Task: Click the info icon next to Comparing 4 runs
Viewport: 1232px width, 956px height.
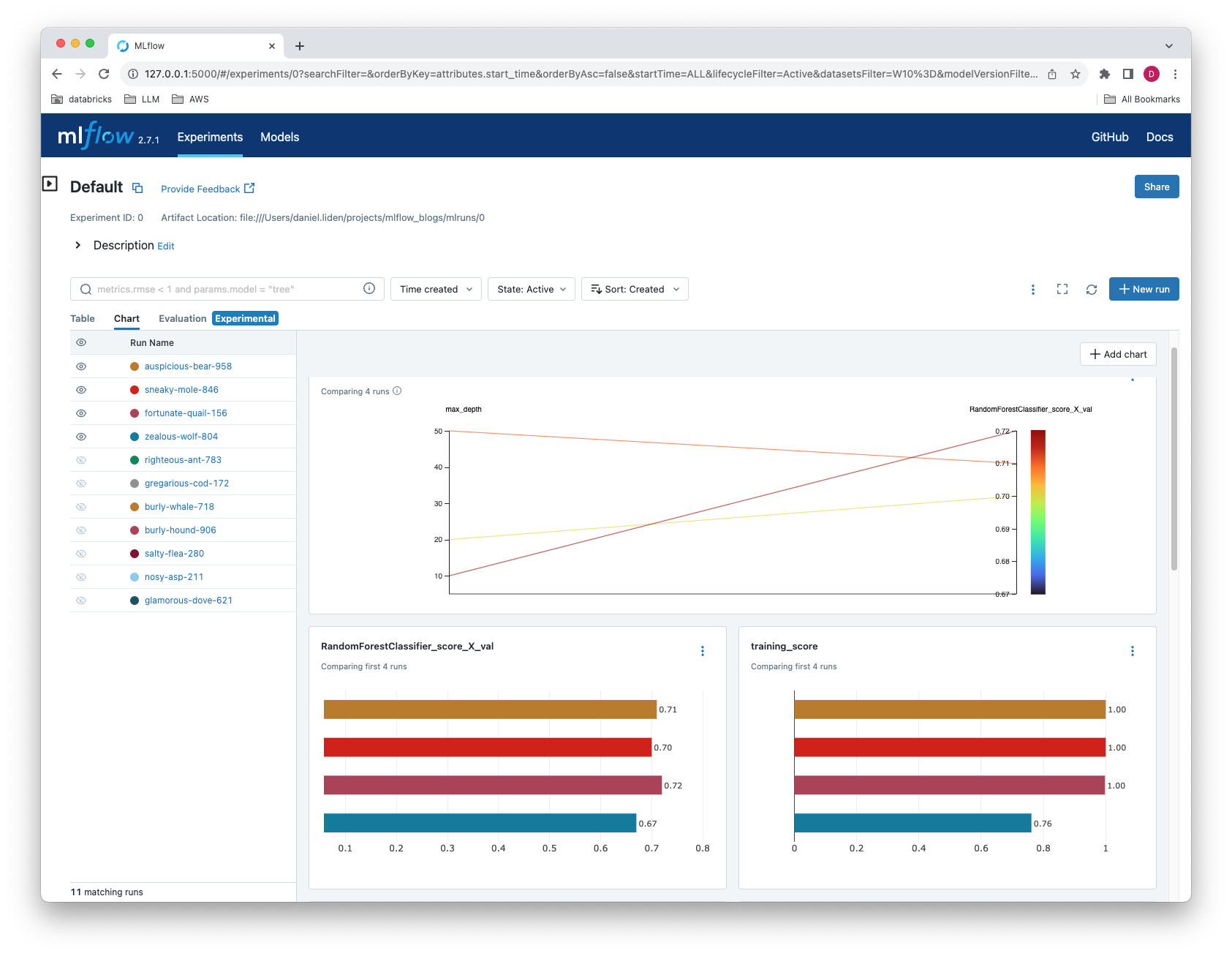Action: [397, 391]
